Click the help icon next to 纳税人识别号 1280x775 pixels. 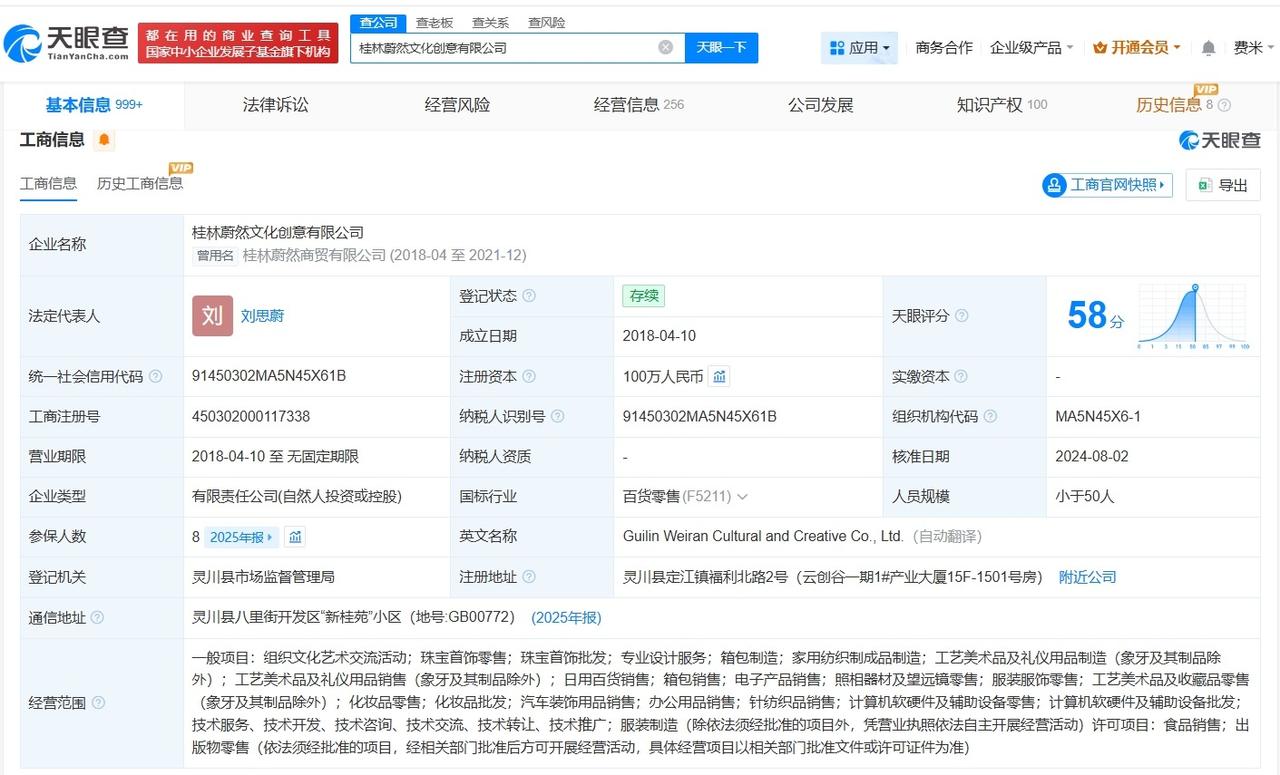point(557,417)
